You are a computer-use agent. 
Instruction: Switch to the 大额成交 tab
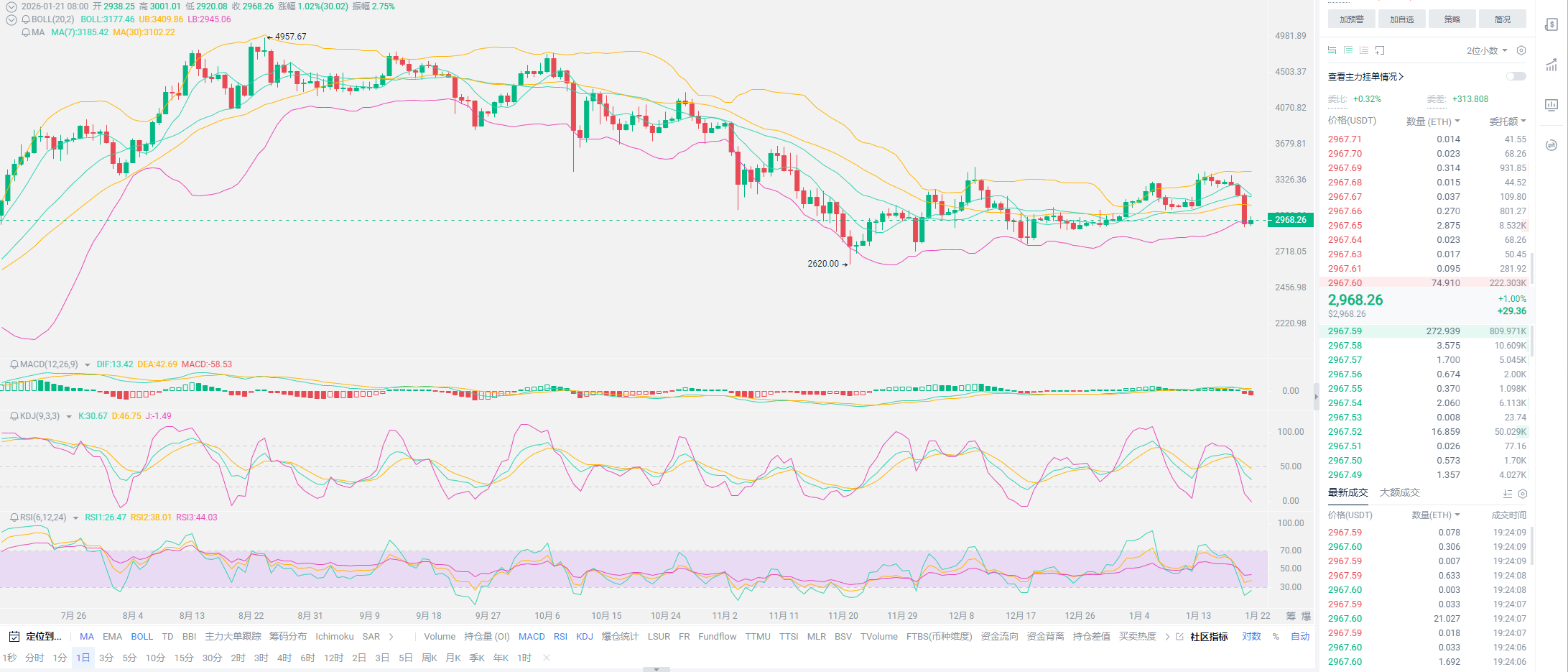click(x=1399, y=492)
